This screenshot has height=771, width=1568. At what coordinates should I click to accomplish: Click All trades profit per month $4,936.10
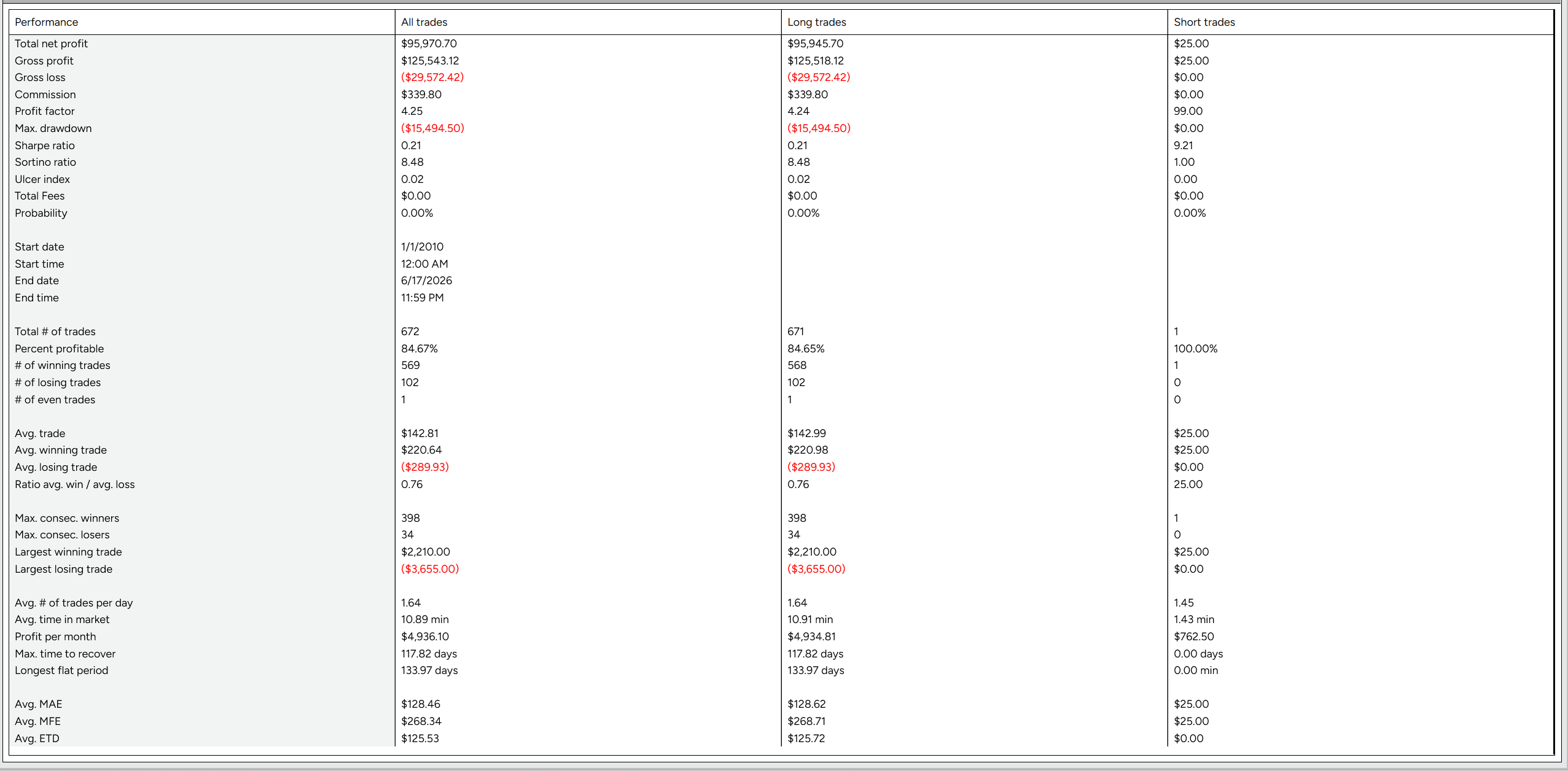425,637
